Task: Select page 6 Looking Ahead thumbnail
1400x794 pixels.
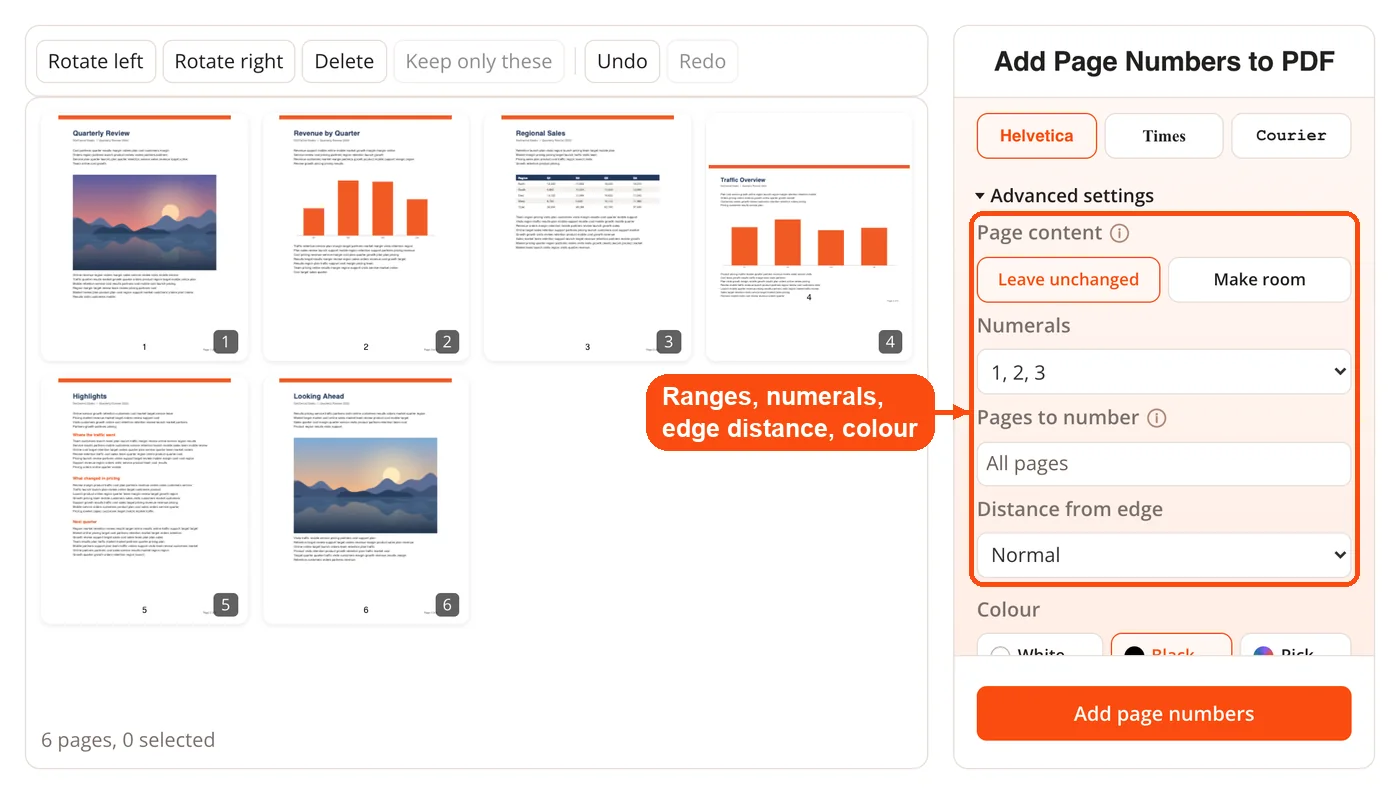Action: [366, 500]
